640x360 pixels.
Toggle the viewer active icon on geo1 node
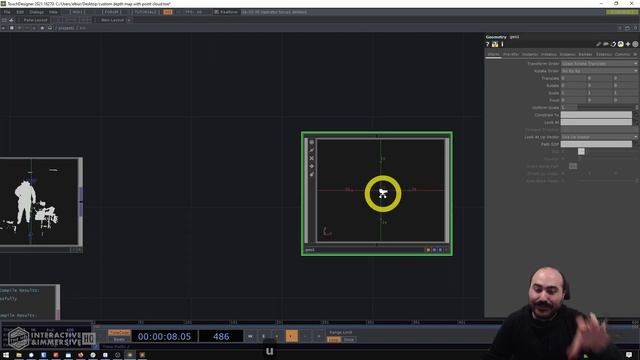click(312, 142)
